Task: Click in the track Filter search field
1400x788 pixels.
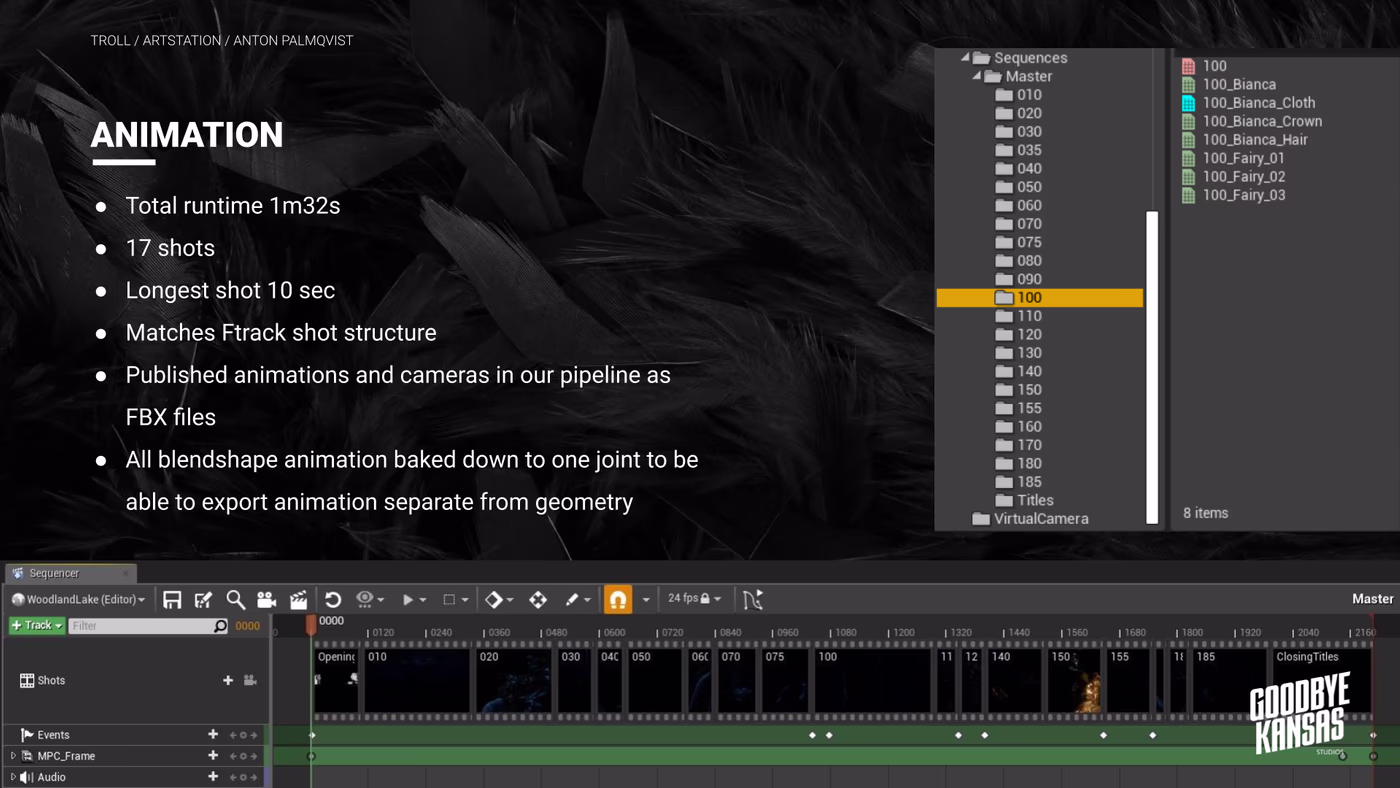Action: 148,626
